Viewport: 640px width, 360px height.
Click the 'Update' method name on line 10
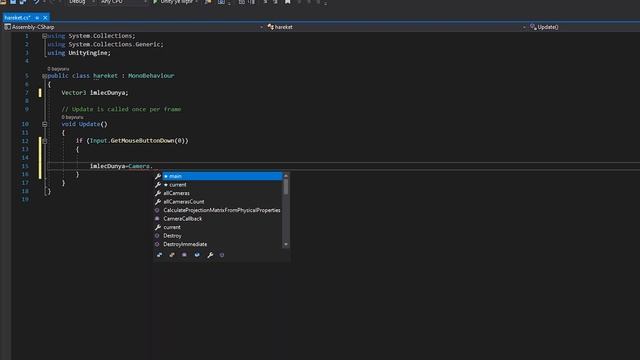pyautogui.click(x=89, y=124)
